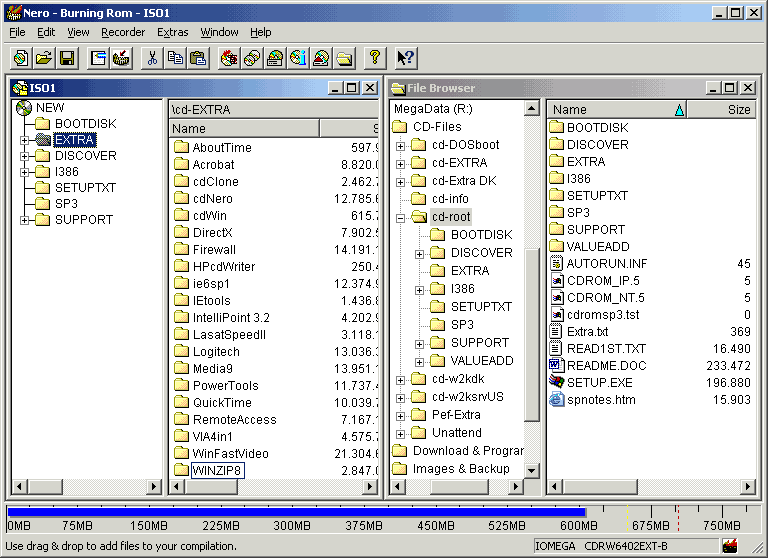
Task: Click the Choose Recorder toolbar icon
Action: pyautogui.click(x=275, y=58)
